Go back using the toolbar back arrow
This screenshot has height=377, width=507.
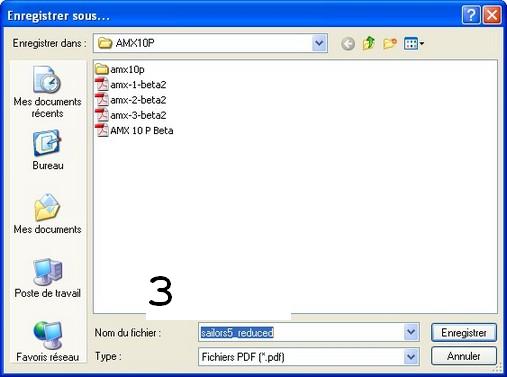coord(348,44)
